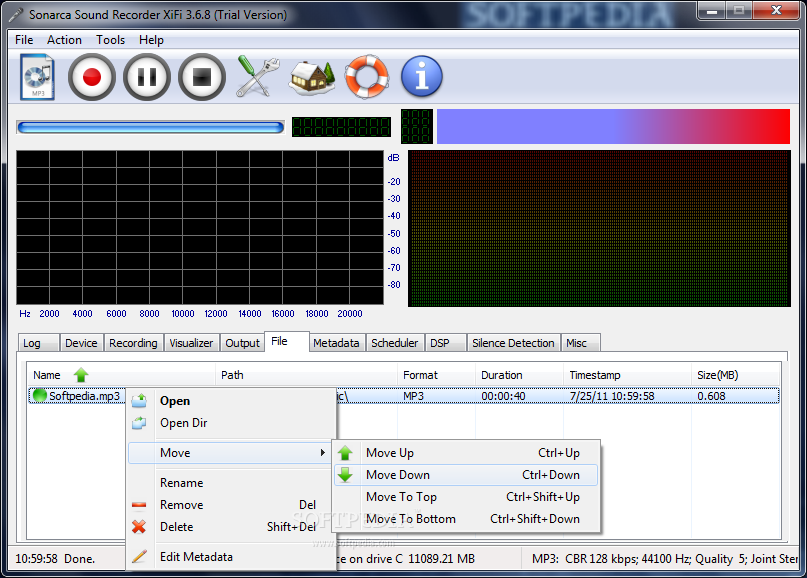Open settings via screwdriver and wrench icon
The height and width of the screenshot is (578, 807).
257,77
